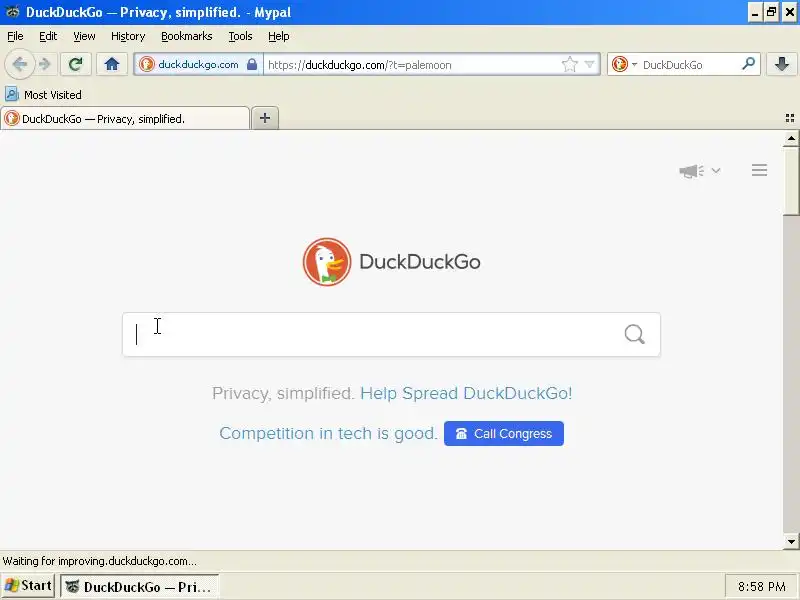The width and height of the screenshot is (800, 600).
Task: Click the padlock site identity icon
Action: pos(252,64)
